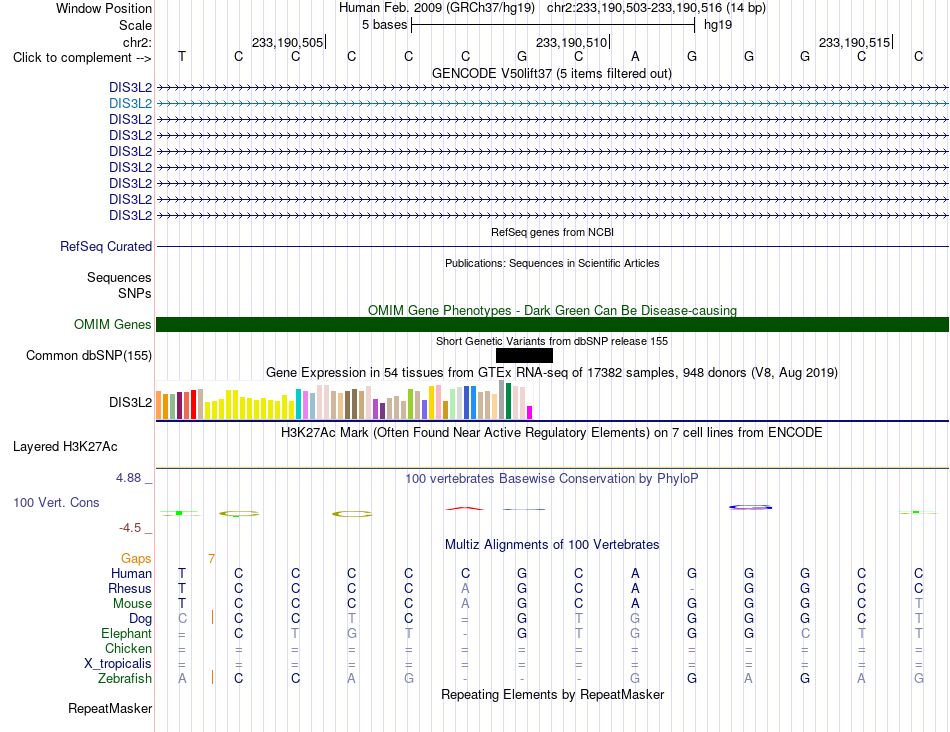Click the position text chr2:233,190,503-233,190,516 (14 bp)
This screenshot has width=950, height=732.
(x=656, y=8)
